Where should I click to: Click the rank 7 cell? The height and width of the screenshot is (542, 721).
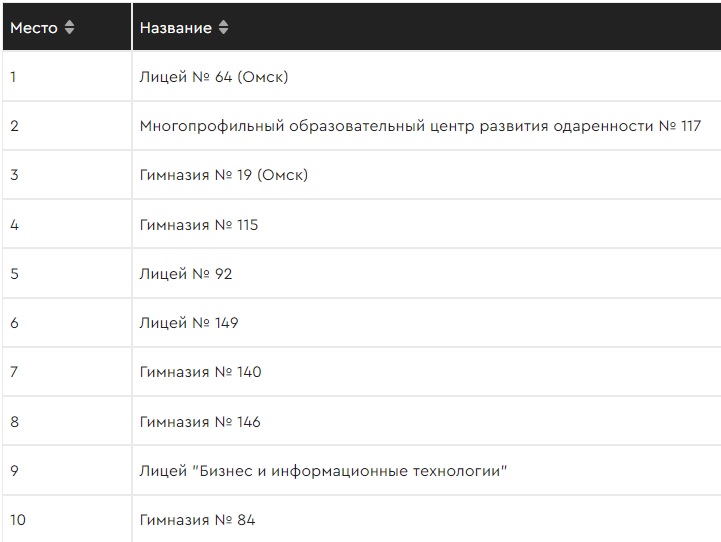pos(14,372)
